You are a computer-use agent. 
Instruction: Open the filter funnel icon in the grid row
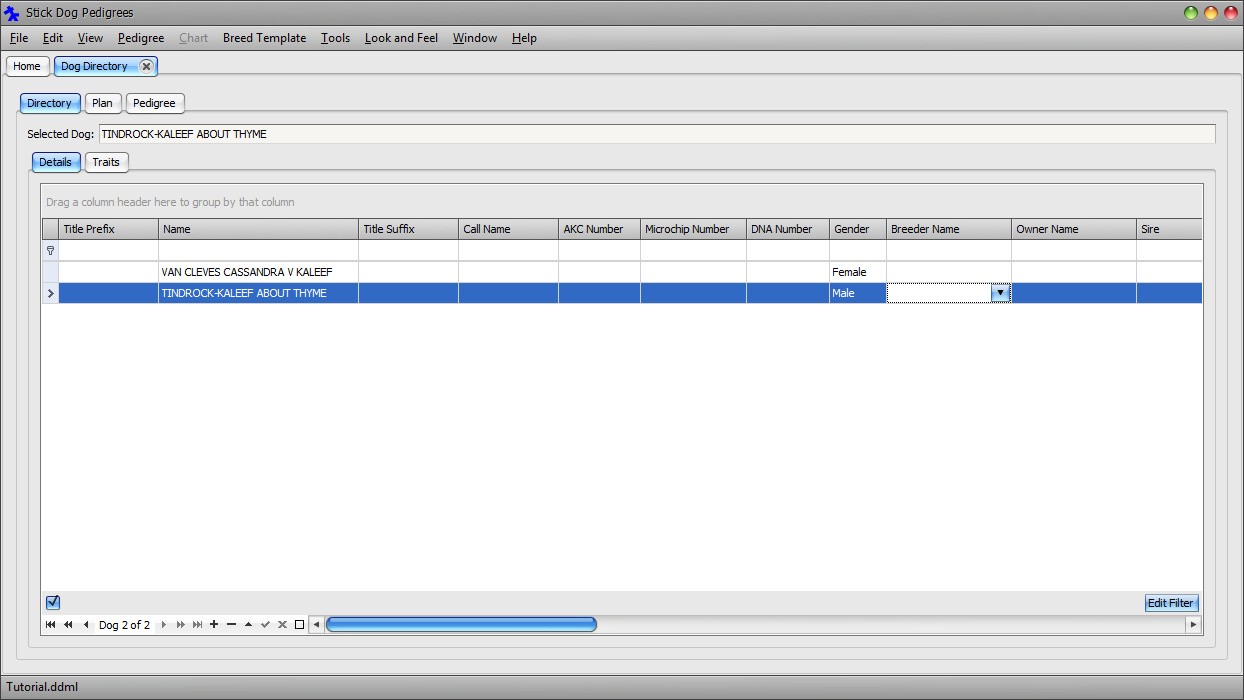coord(50,250)
